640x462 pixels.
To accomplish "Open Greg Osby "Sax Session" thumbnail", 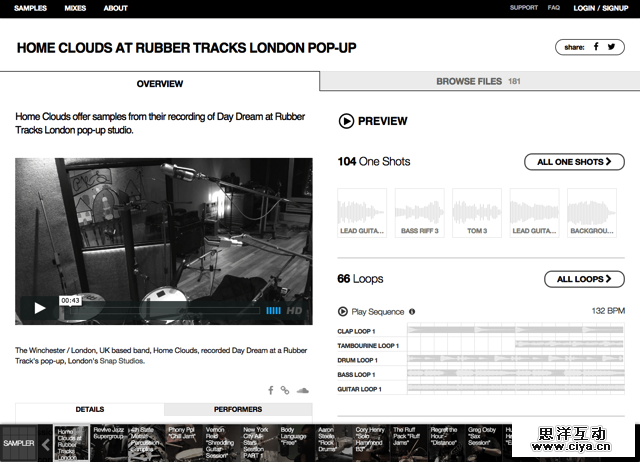I will click(x=484, y=444).
